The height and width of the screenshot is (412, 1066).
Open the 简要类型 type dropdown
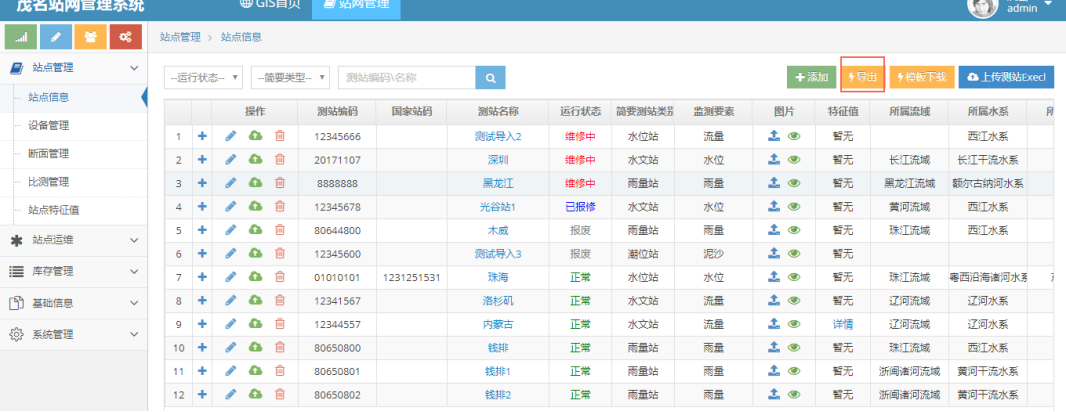coord(290,77)
